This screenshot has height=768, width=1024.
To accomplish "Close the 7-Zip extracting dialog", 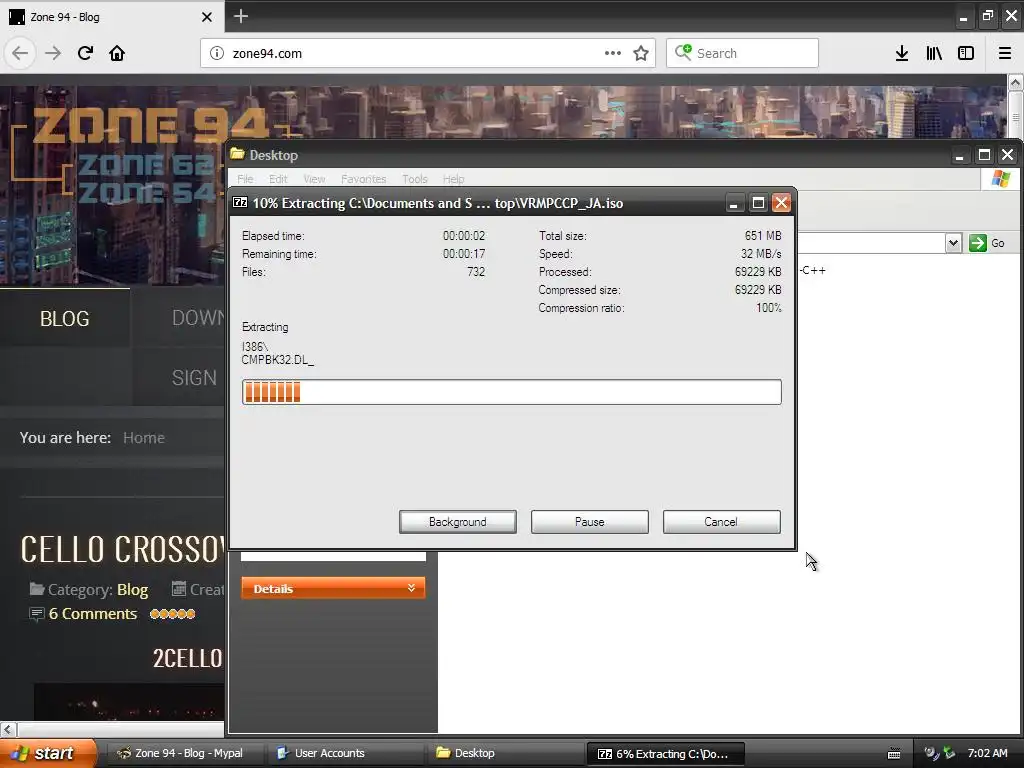I will pos(782,203).
